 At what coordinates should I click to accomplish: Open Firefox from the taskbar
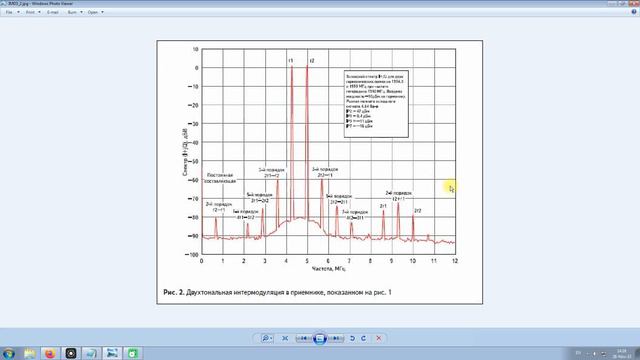tap(50, 353)
